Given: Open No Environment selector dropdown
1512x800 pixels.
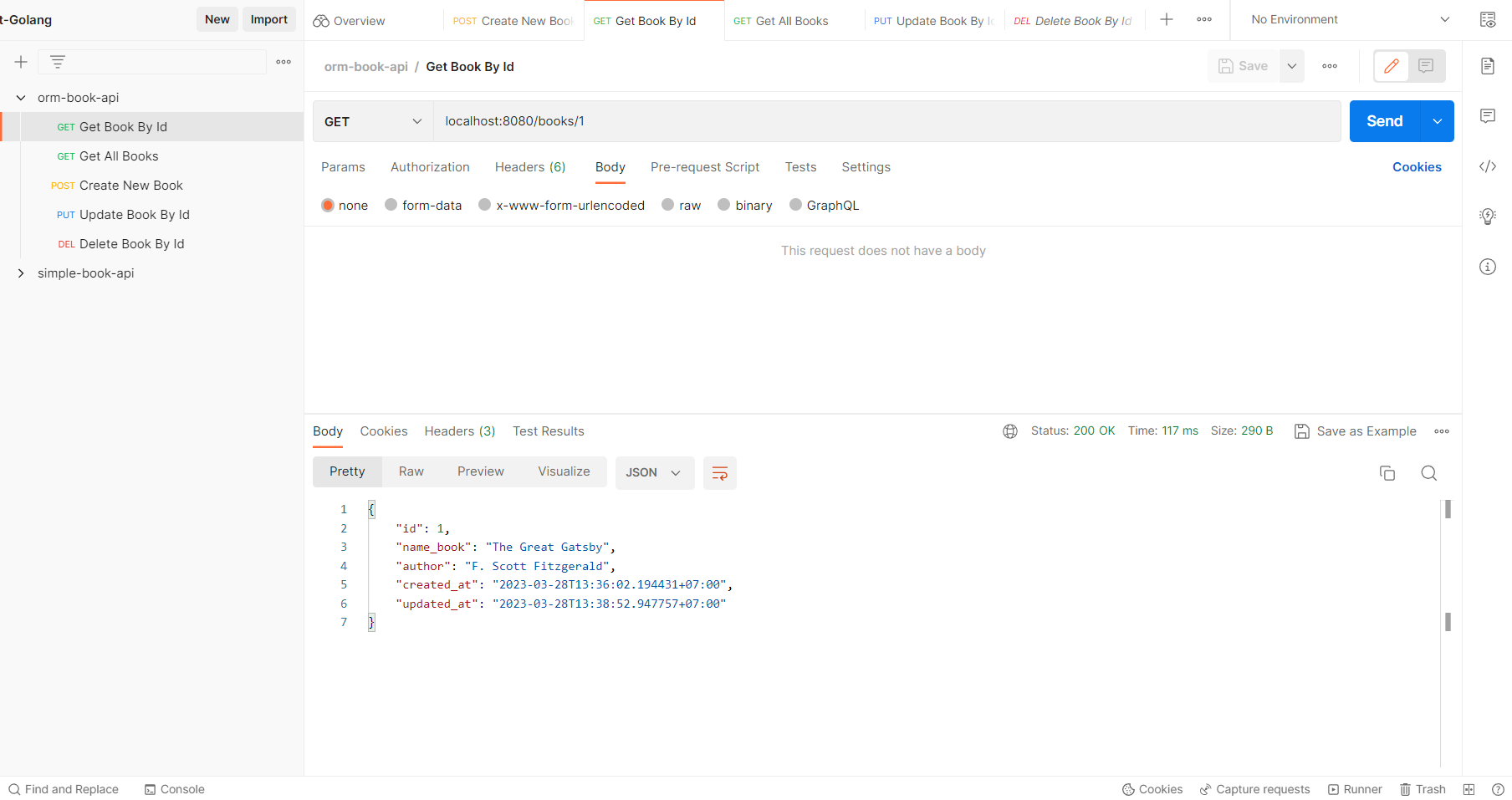Looking at the screenshot, I should click(1350, 19).
